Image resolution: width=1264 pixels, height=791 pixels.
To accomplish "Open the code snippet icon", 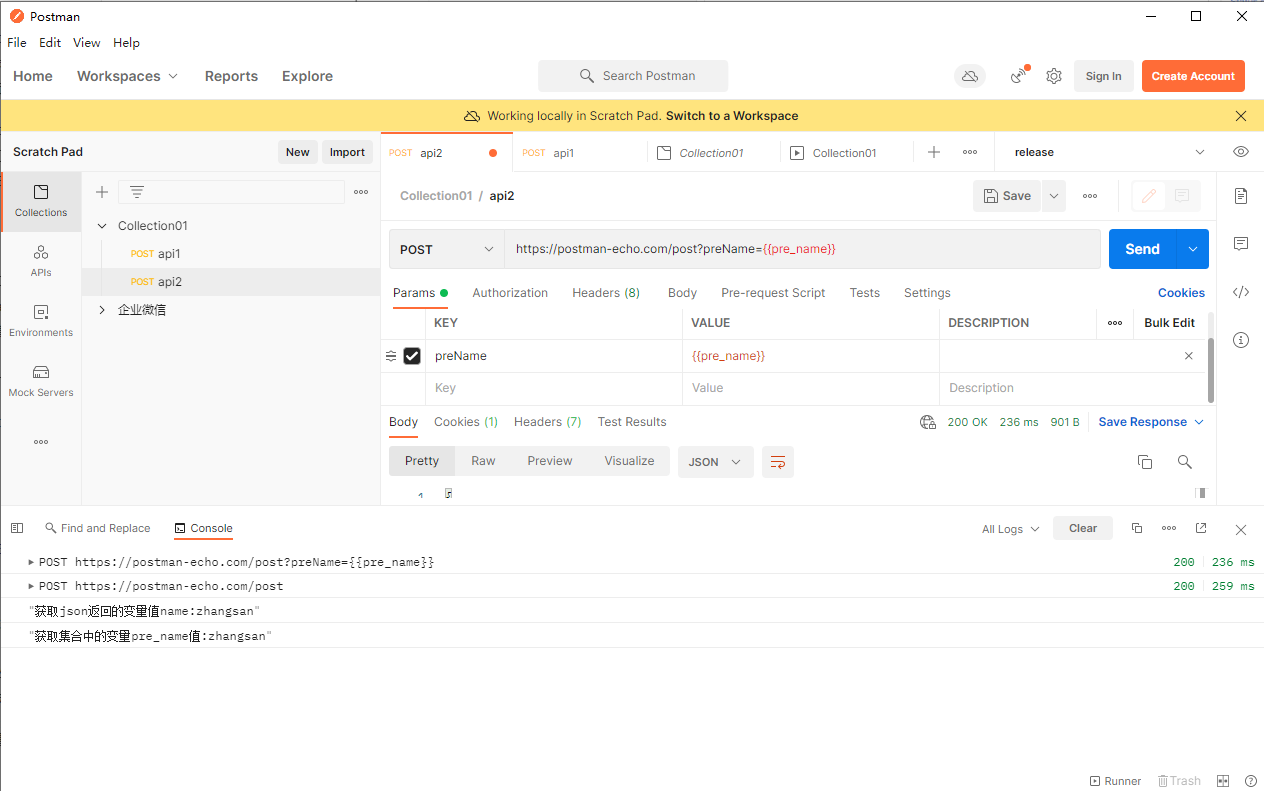I will coord(1241,292).
